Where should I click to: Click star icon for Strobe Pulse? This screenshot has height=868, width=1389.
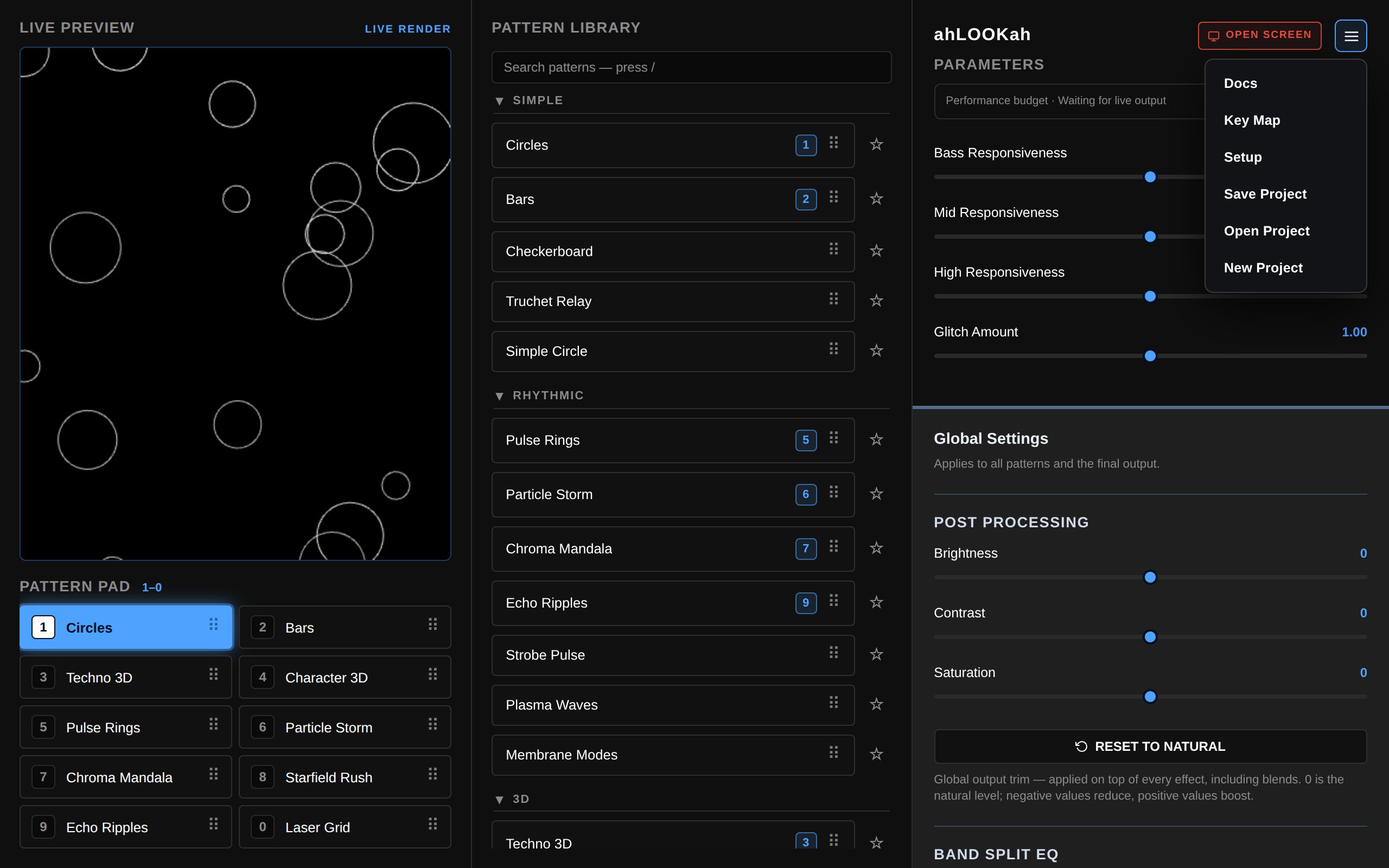click(x=876, y=654)
